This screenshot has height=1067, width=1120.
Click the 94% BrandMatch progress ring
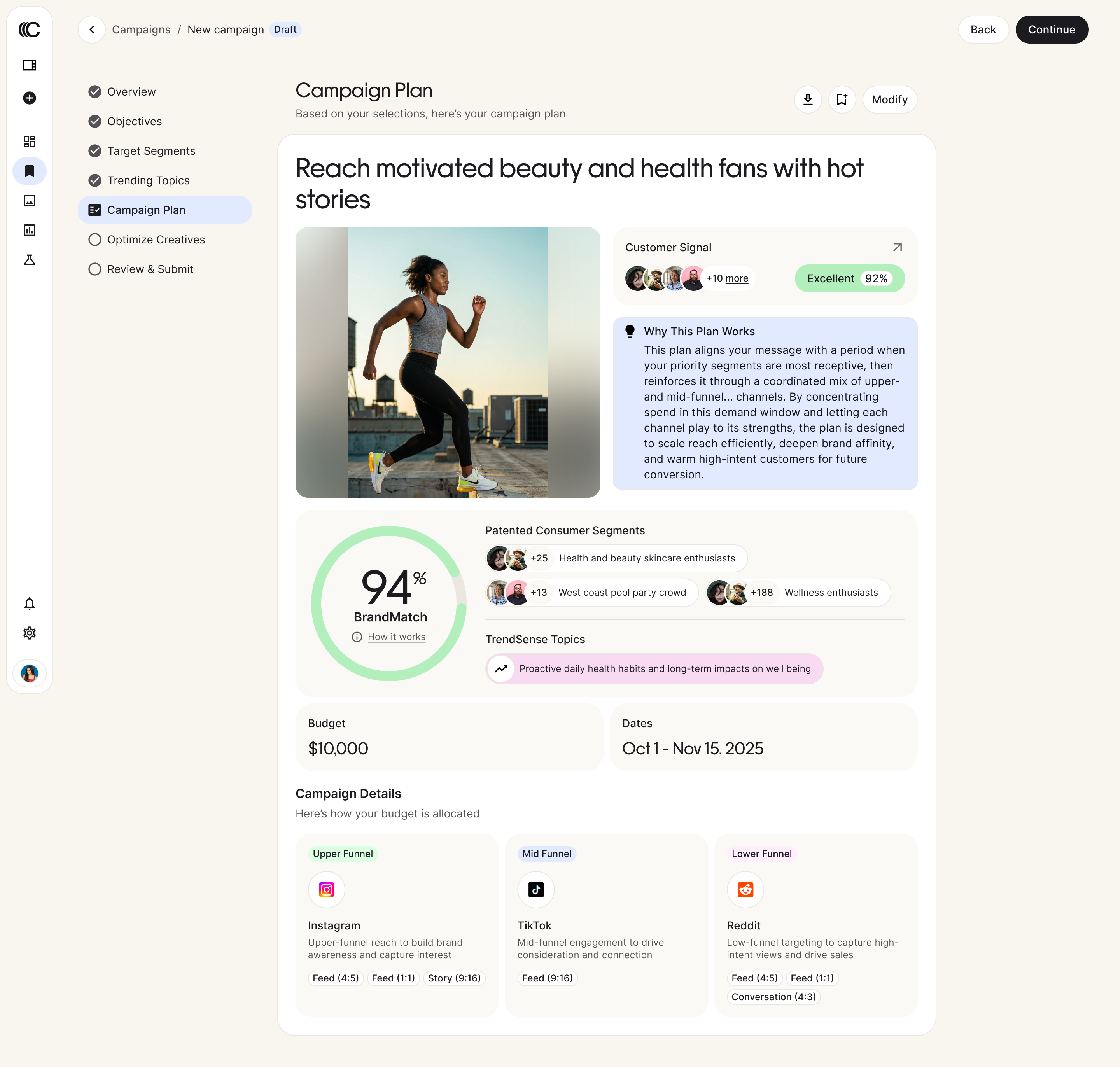click(389, 603)
